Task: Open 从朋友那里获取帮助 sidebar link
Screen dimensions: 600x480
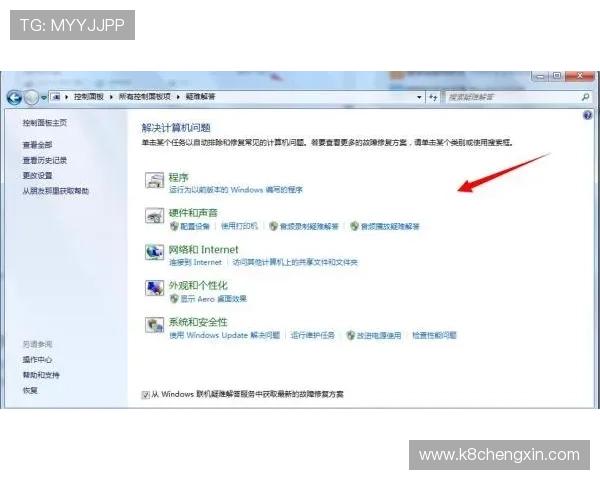Action: click(55, 191)
